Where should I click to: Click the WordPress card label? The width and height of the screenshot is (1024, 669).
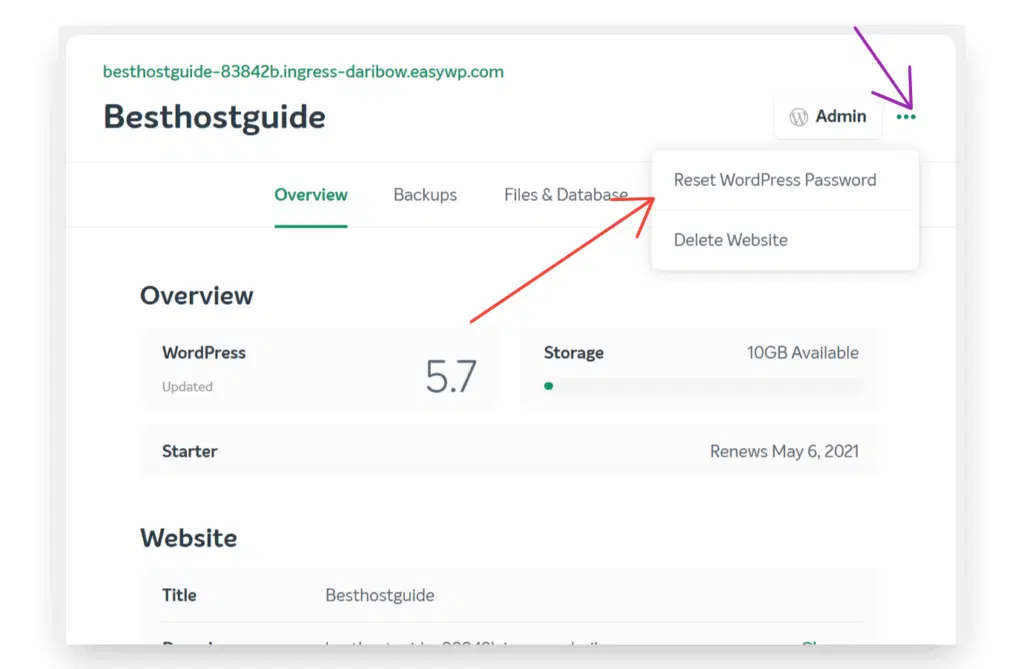tap(204, 353)
